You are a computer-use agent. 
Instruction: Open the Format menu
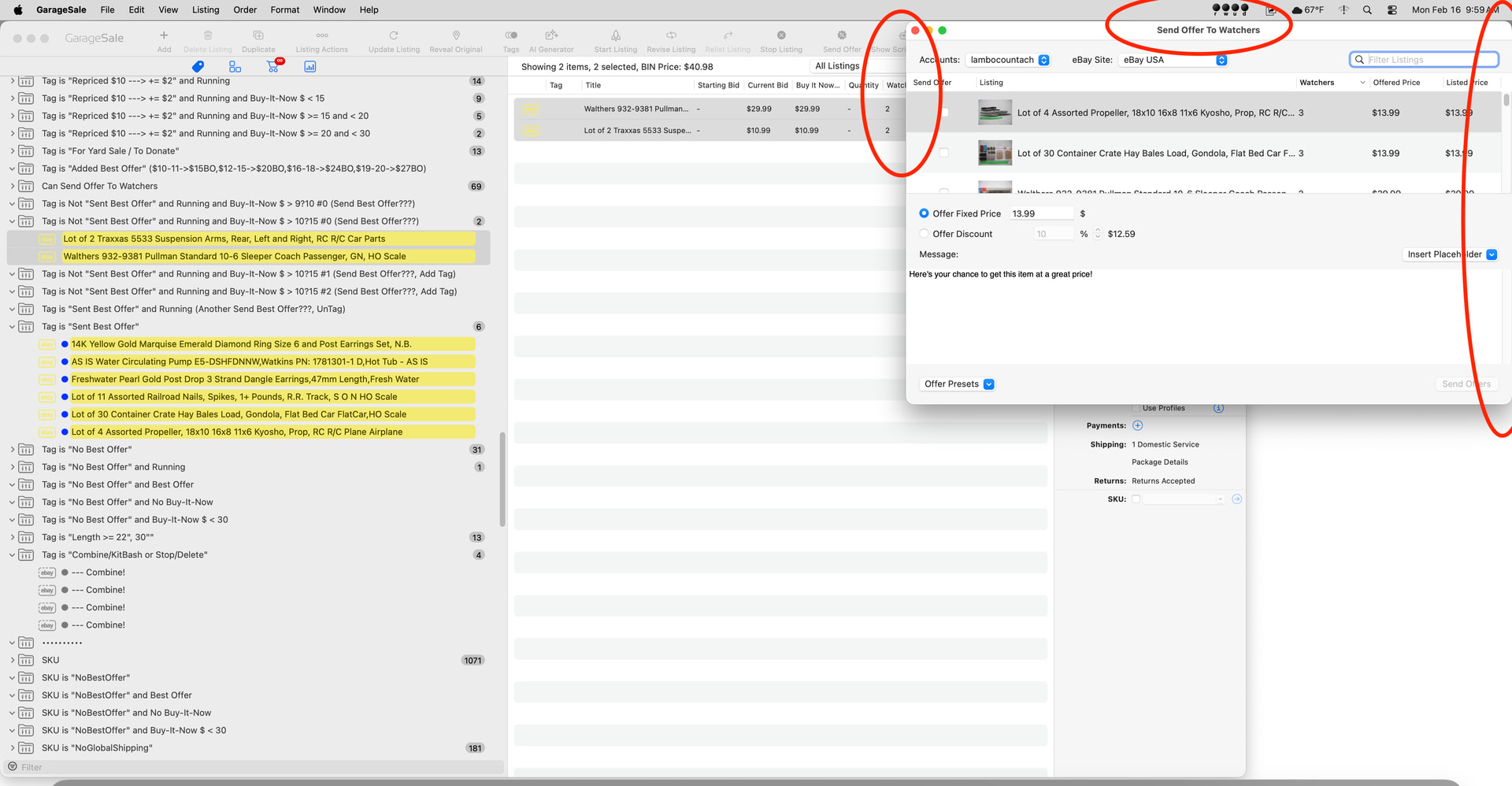(x=284, y=9)
